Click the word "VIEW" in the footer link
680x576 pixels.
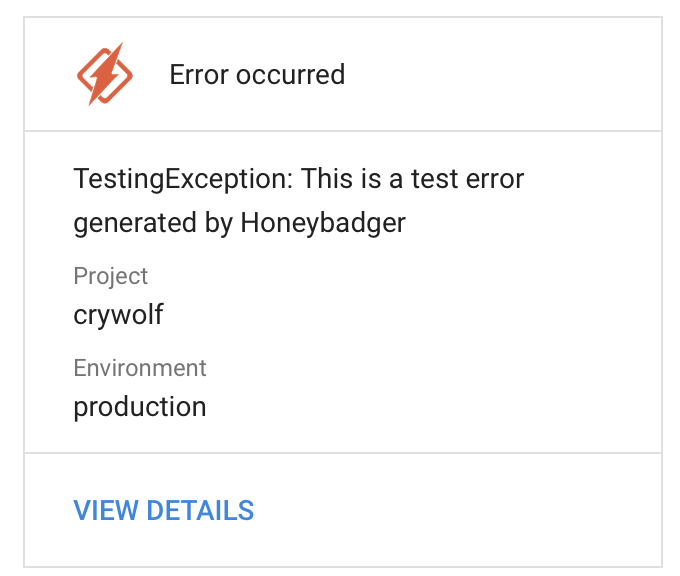click(107, 510)
